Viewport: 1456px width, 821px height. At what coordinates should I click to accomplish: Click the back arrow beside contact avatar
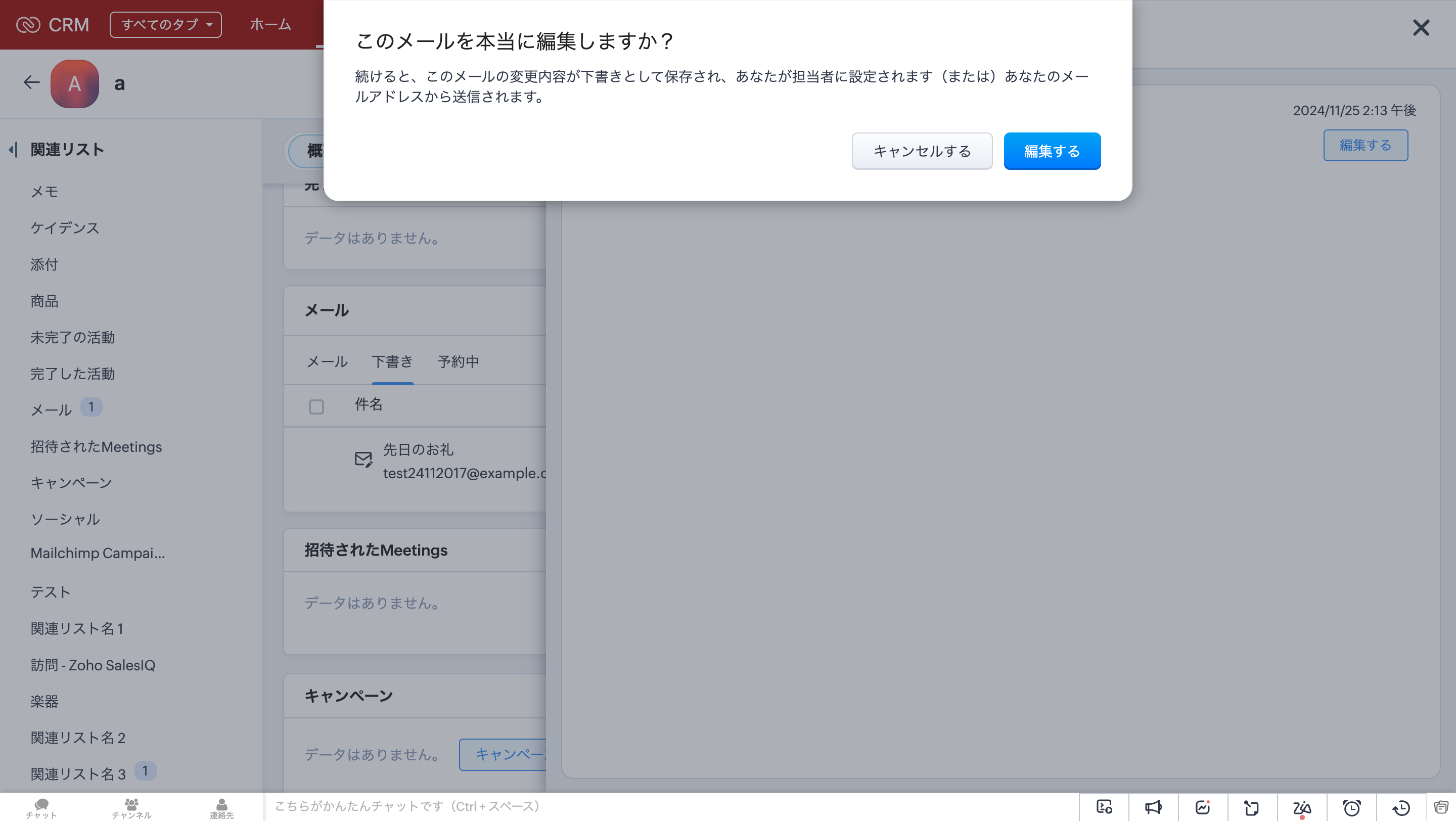32,82
